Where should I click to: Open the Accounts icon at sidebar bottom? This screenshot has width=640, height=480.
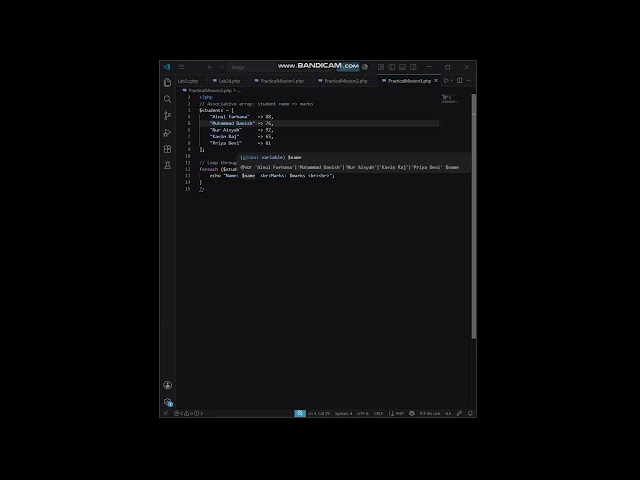pos(167,385)
